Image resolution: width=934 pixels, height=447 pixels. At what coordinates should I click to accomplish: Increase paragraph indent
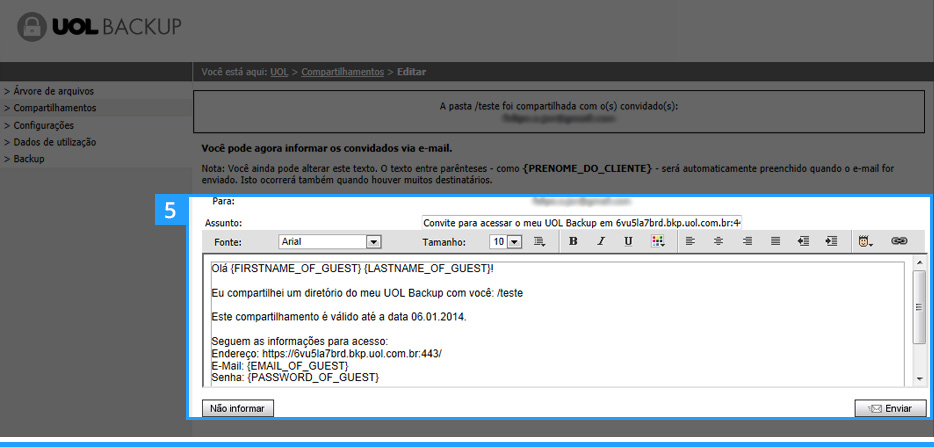(832, 241)
